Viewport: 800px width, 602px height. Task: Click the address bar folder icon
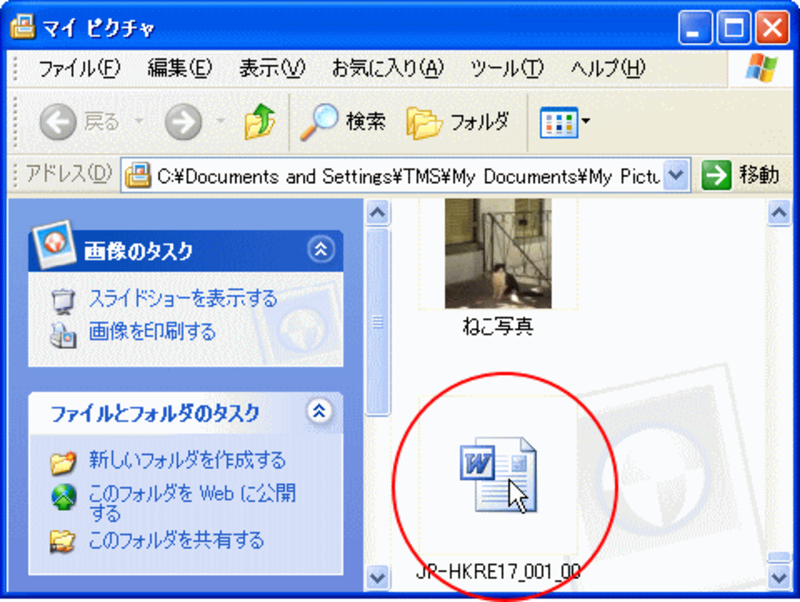[138, 175]
